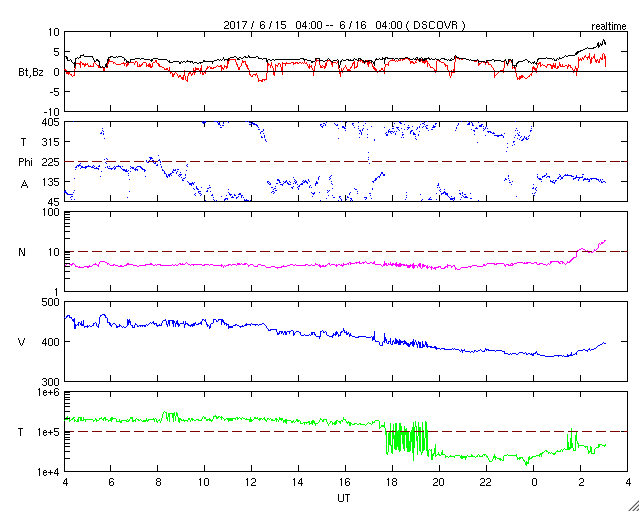
Task: Select the "16" hour tick on the UT axis
Action: 346,482
